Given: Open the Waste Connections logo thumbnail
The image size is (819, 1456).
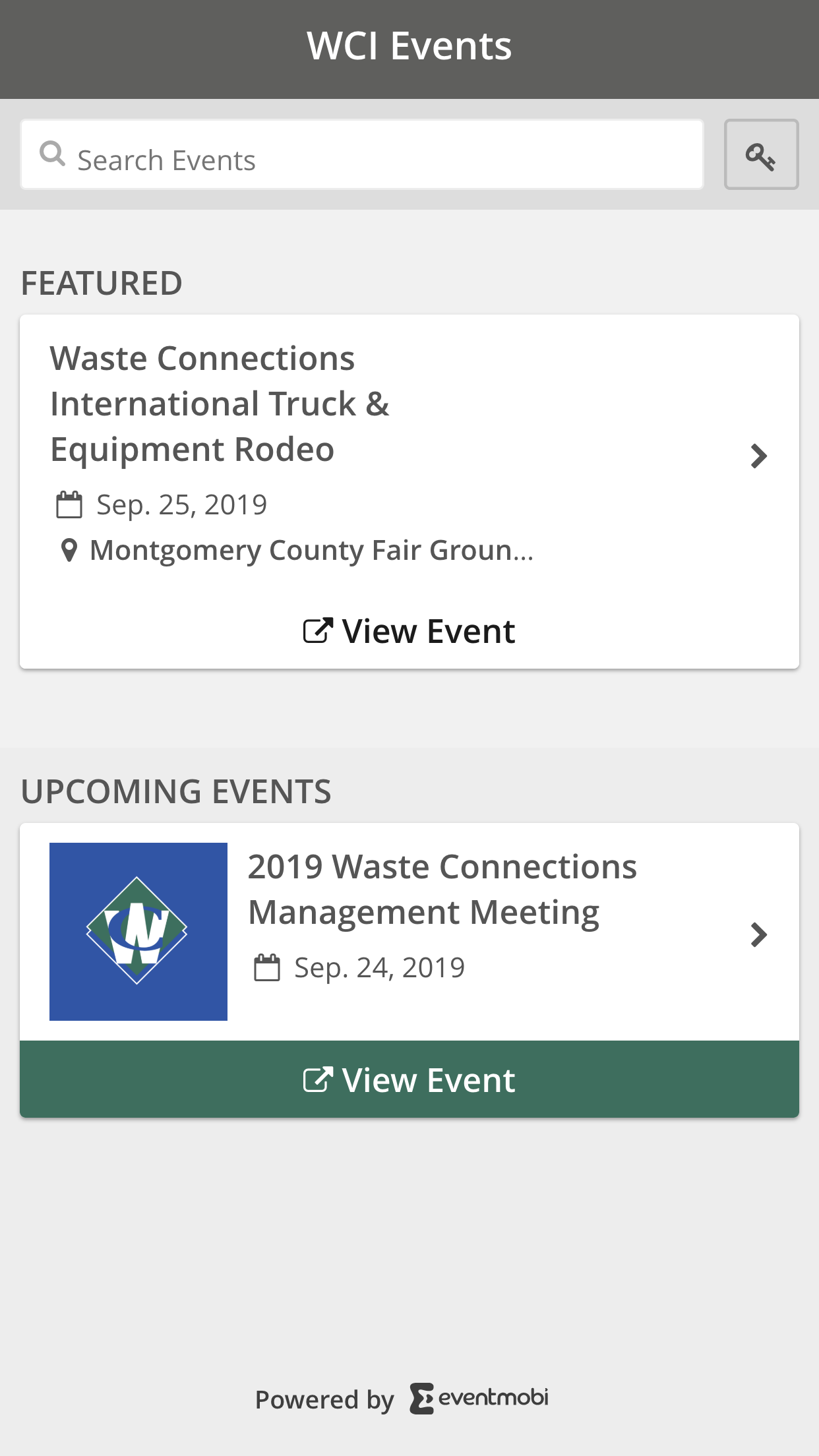Looking at the screenshot, I should pyautogui.click(x=138, y=931).
